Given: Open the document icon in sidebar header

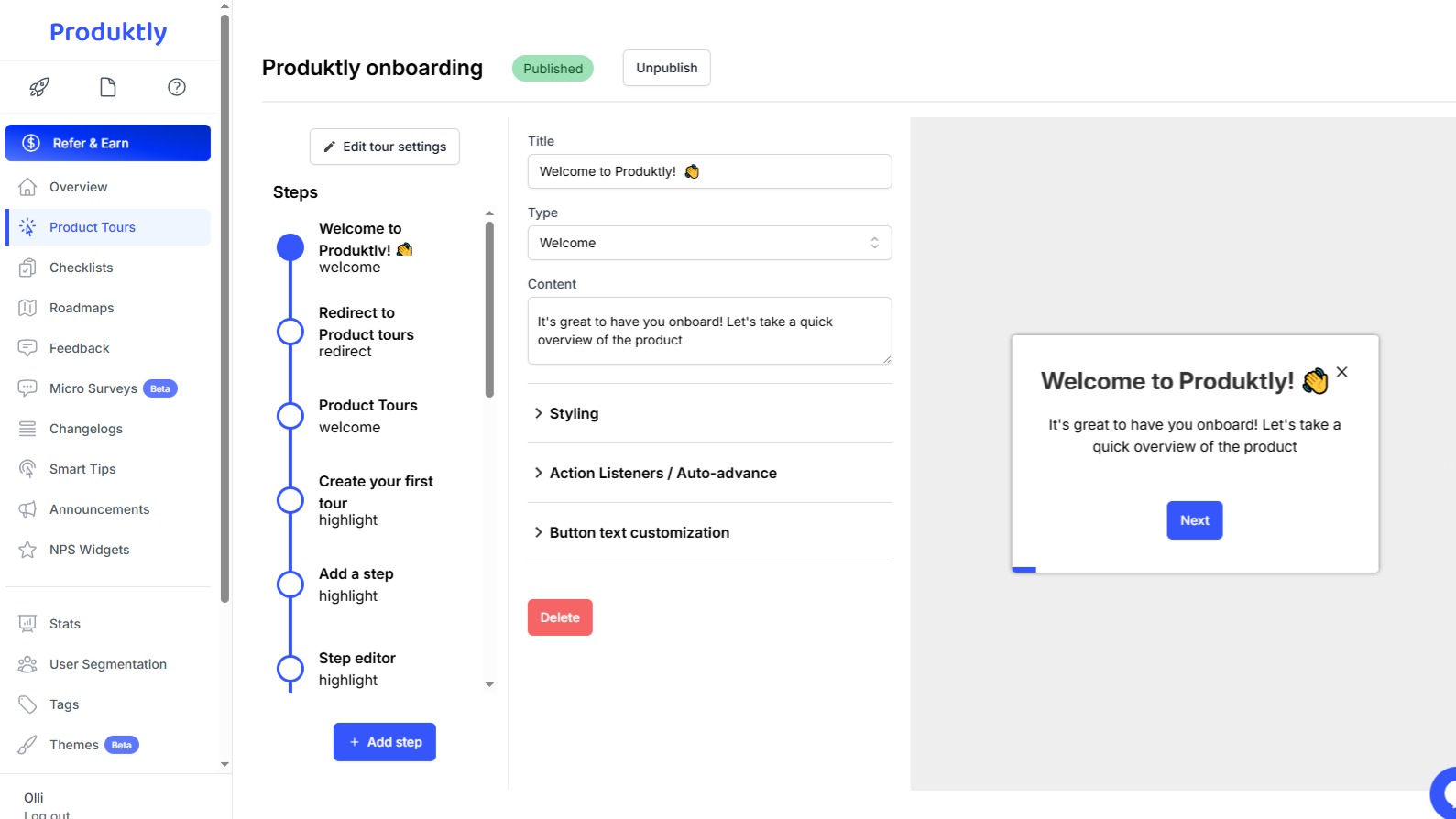Looking at the screenshot, I should click(x=108, y=87).
